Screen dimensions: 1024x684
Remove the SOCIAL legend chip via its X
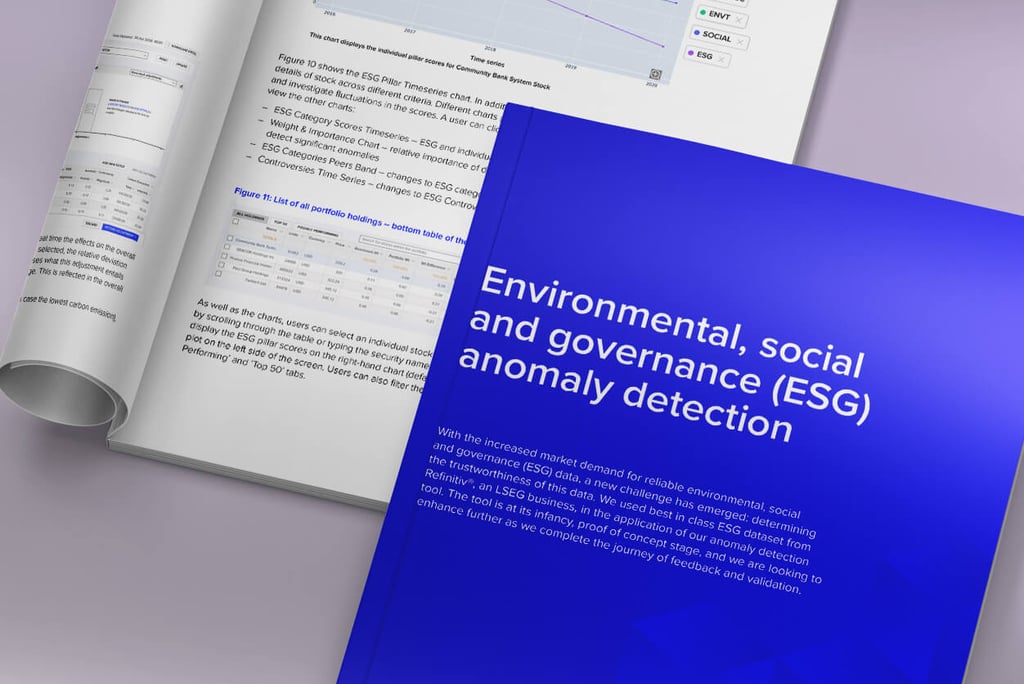pos(740,42)
